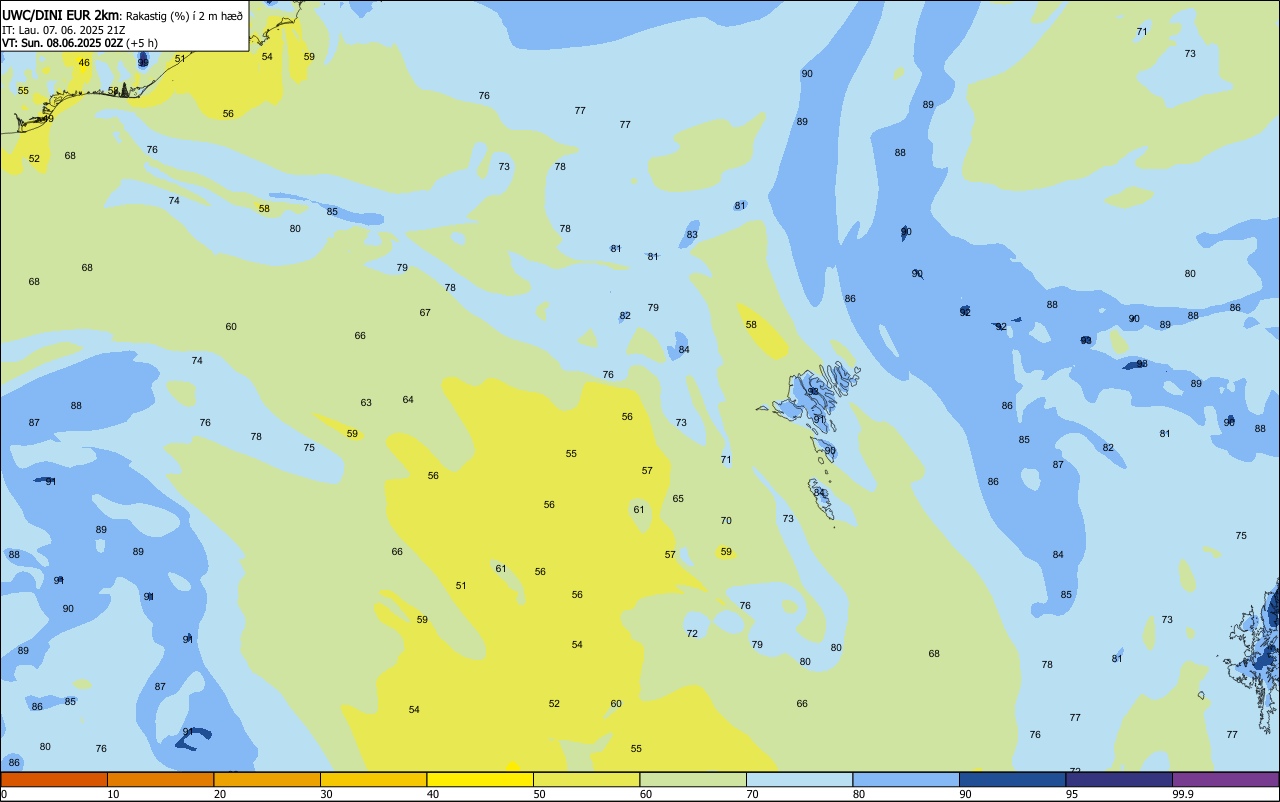Select the purple legend swatch above 99.9

[1225, 779]
